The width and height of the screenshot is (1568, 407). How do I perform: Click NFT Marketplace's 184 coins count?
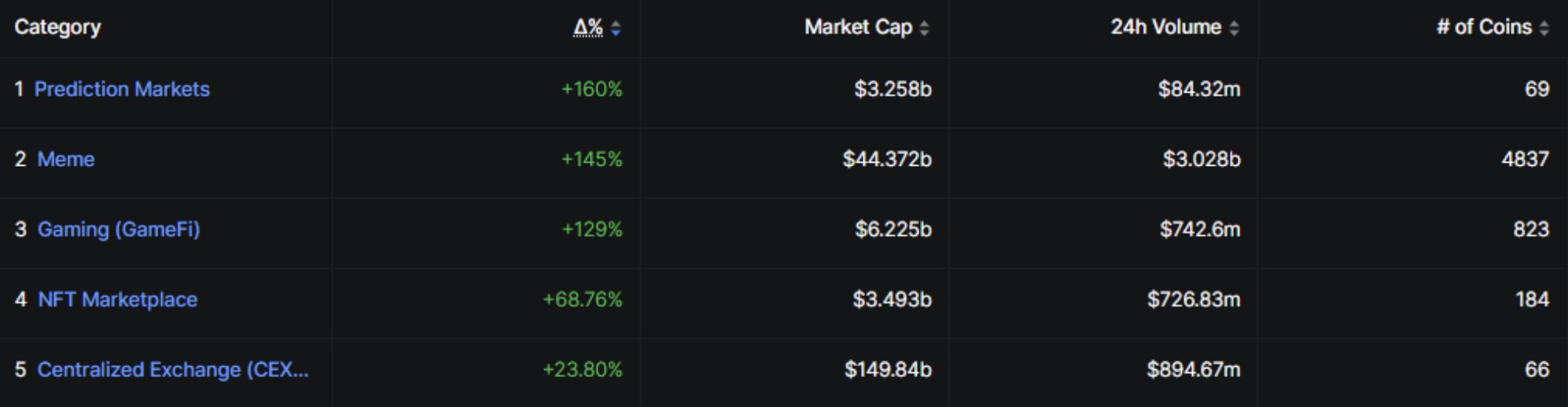click(x=1532, y=299)
